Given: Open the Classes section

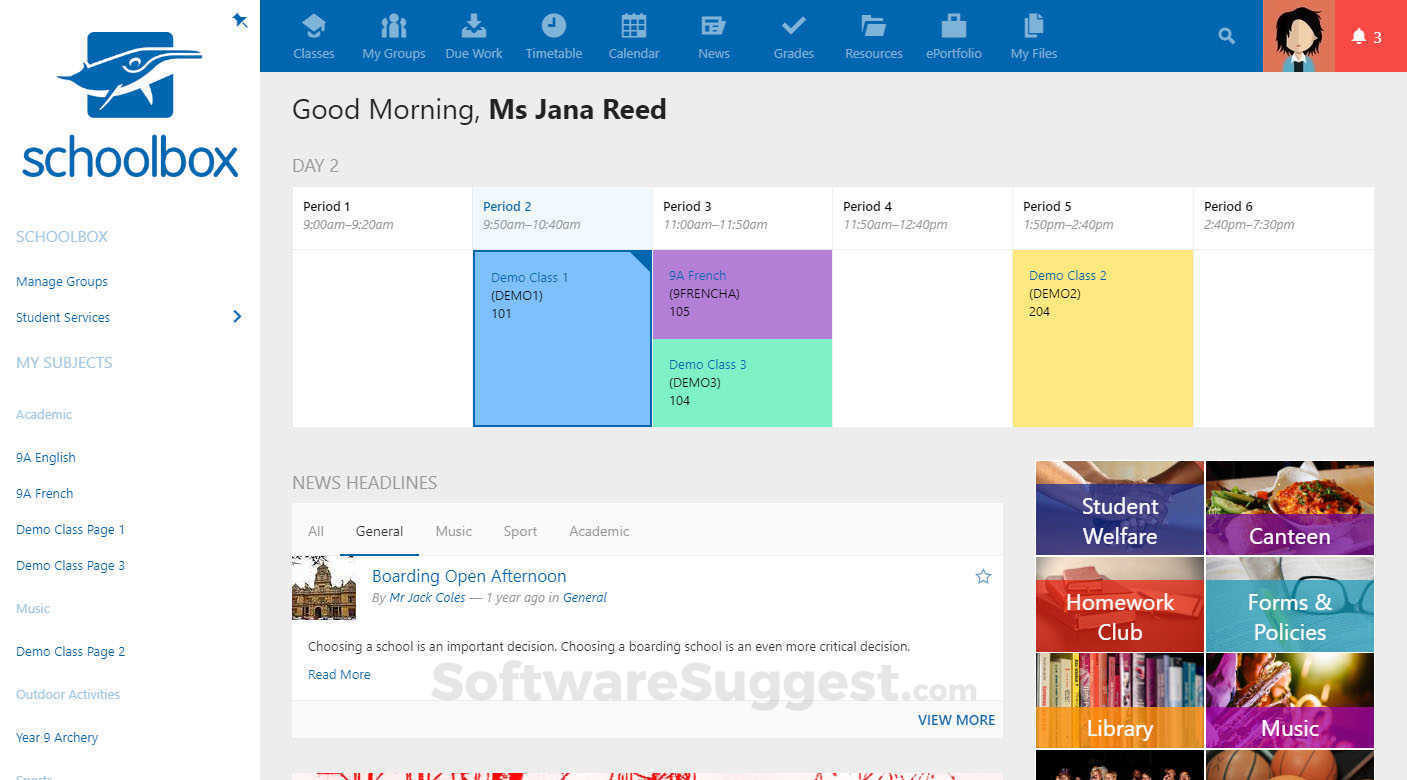Looking at the screenshot, I should (x=313, y=36).
